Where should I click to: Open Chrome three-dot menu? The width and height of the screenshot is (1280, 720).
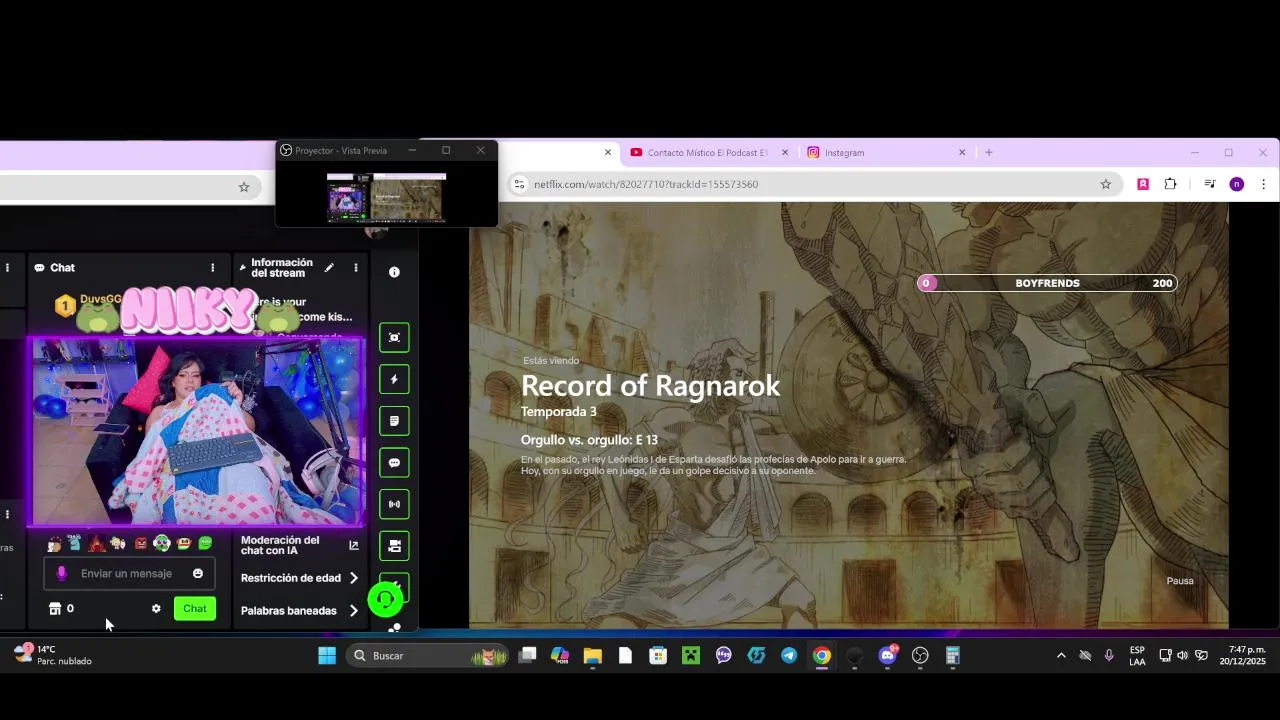[x=1263, y=184]
